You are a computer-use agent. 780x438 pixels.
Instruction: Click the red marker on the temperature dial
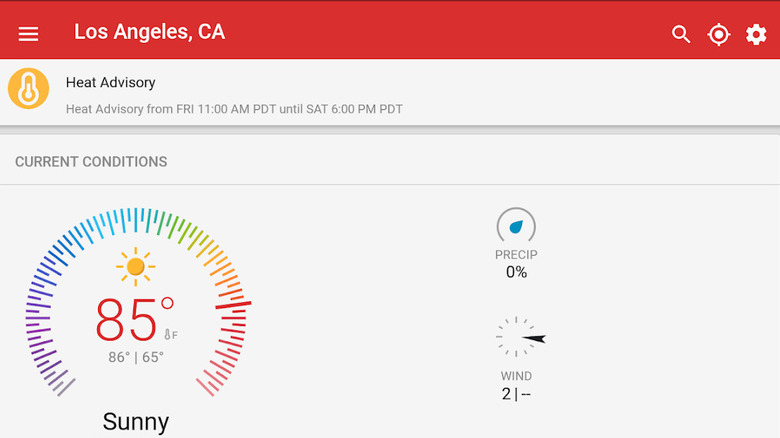pyautogui.click(x=233, y=305)
